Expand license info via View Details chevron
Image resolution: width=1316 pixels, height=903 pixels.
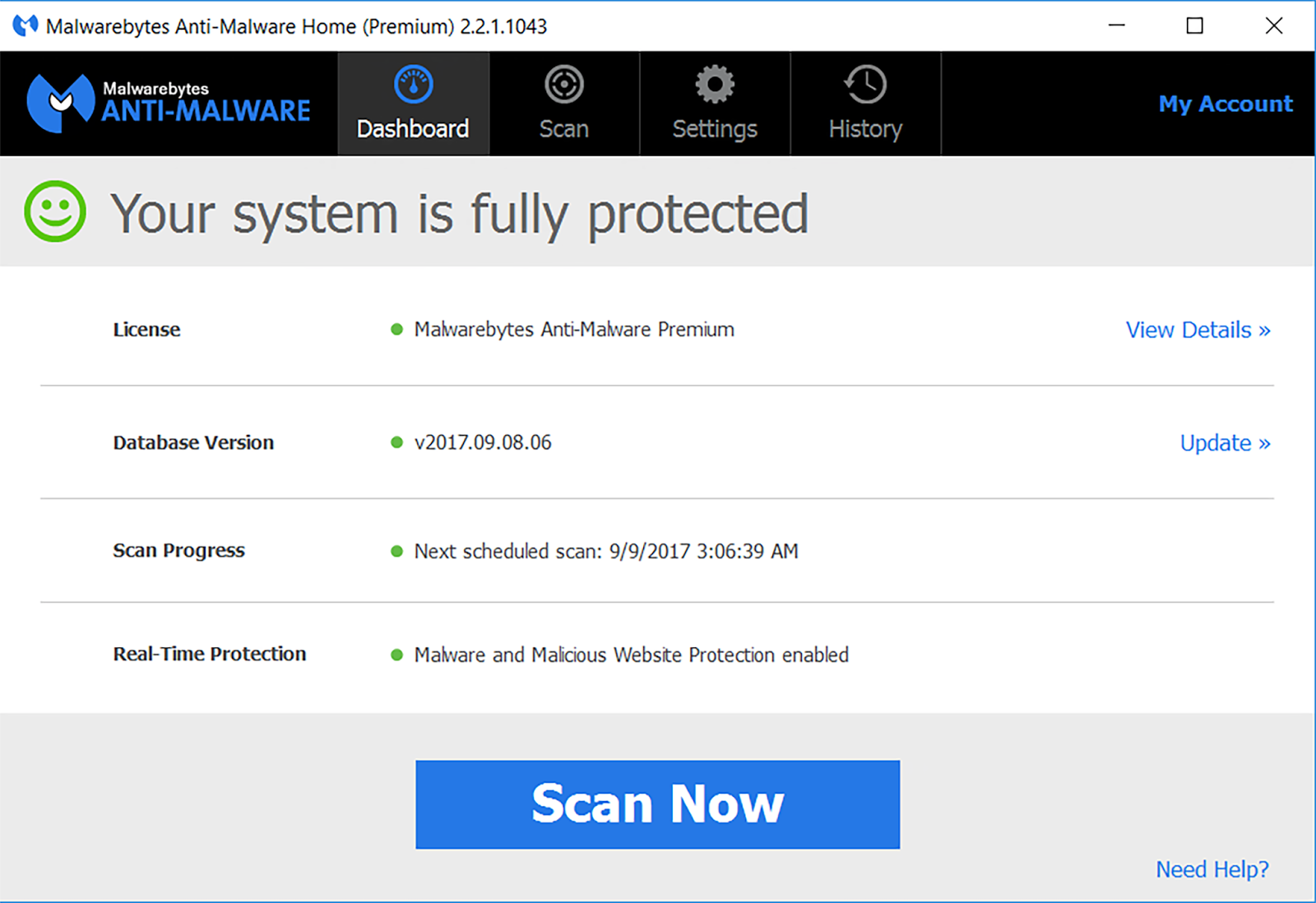click(1264, 330)
